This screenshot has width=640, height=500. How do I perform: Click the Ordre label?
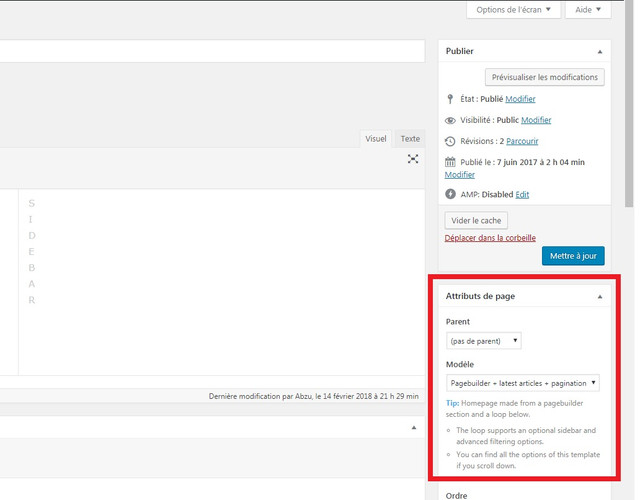[x=456, y=495]
